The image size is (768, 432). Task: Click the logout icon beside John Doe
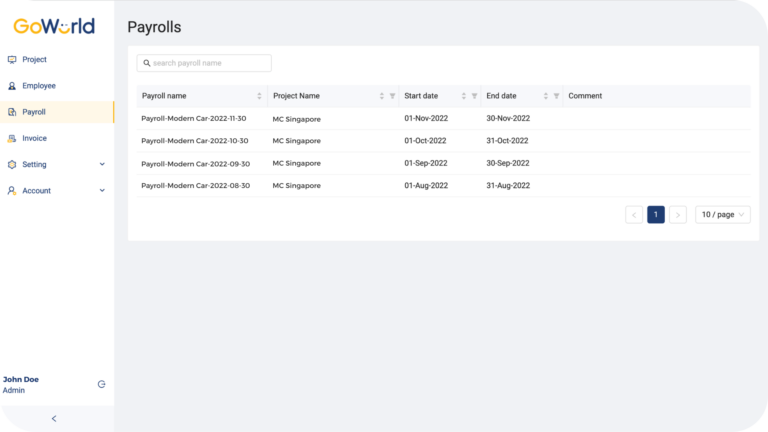point(101,384)
